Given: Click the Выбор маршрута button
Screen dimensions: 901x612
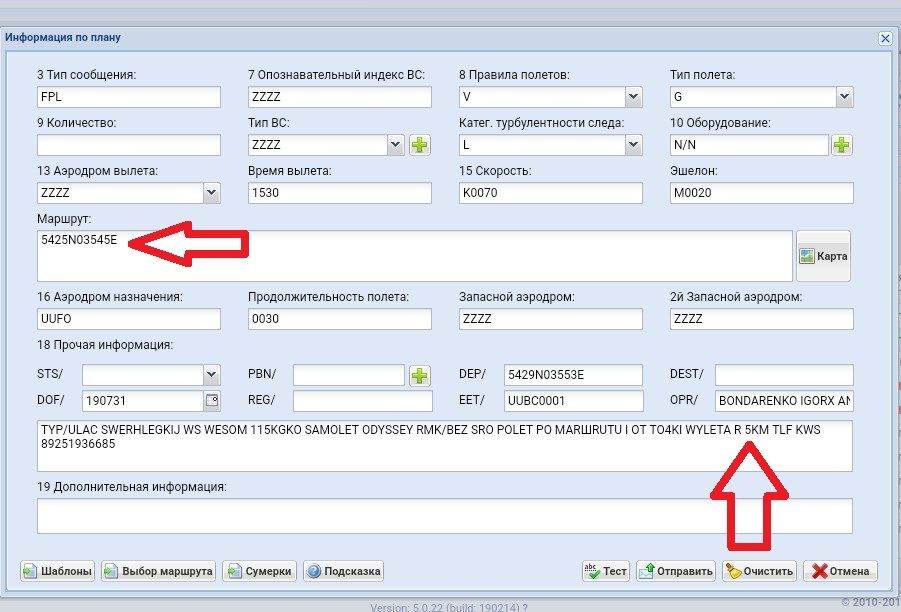Looking at the screenshot, I should [x=158, y=571].
